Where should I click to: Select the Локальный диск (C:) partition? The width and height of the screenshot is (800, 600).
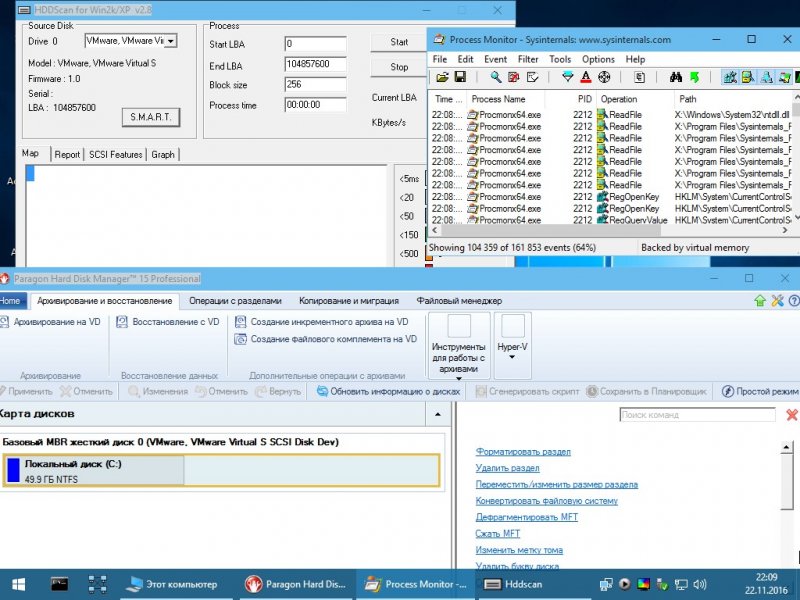tap(93, 470)
